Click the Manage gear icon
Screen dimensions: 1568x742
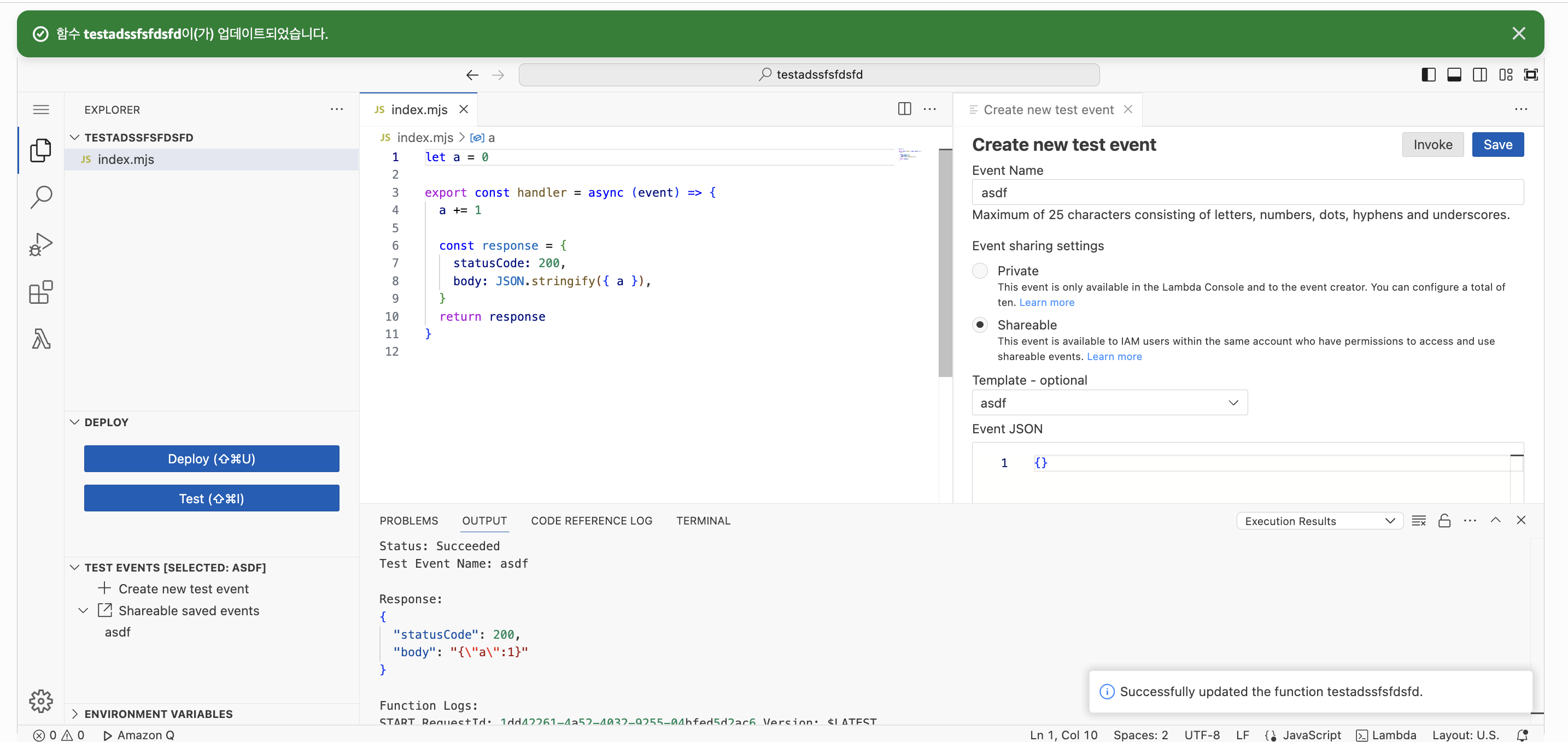point(41,700)
